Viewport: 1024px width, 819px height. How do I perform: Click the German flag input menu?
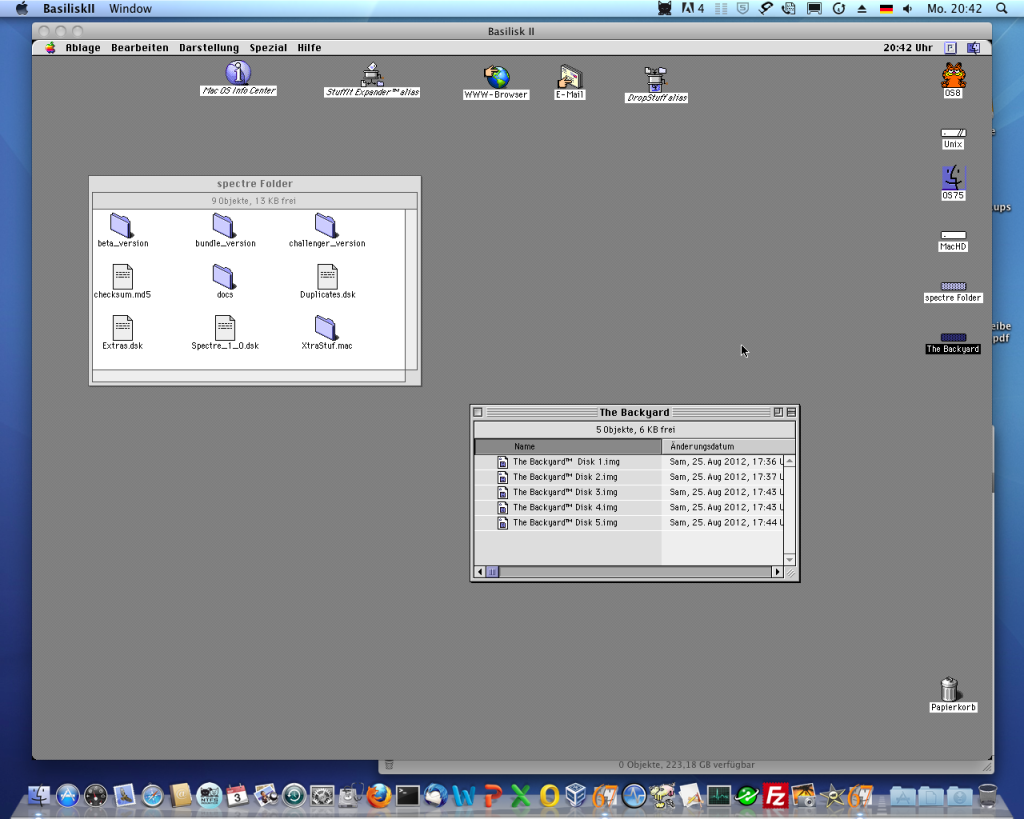[x=886, y=8]
